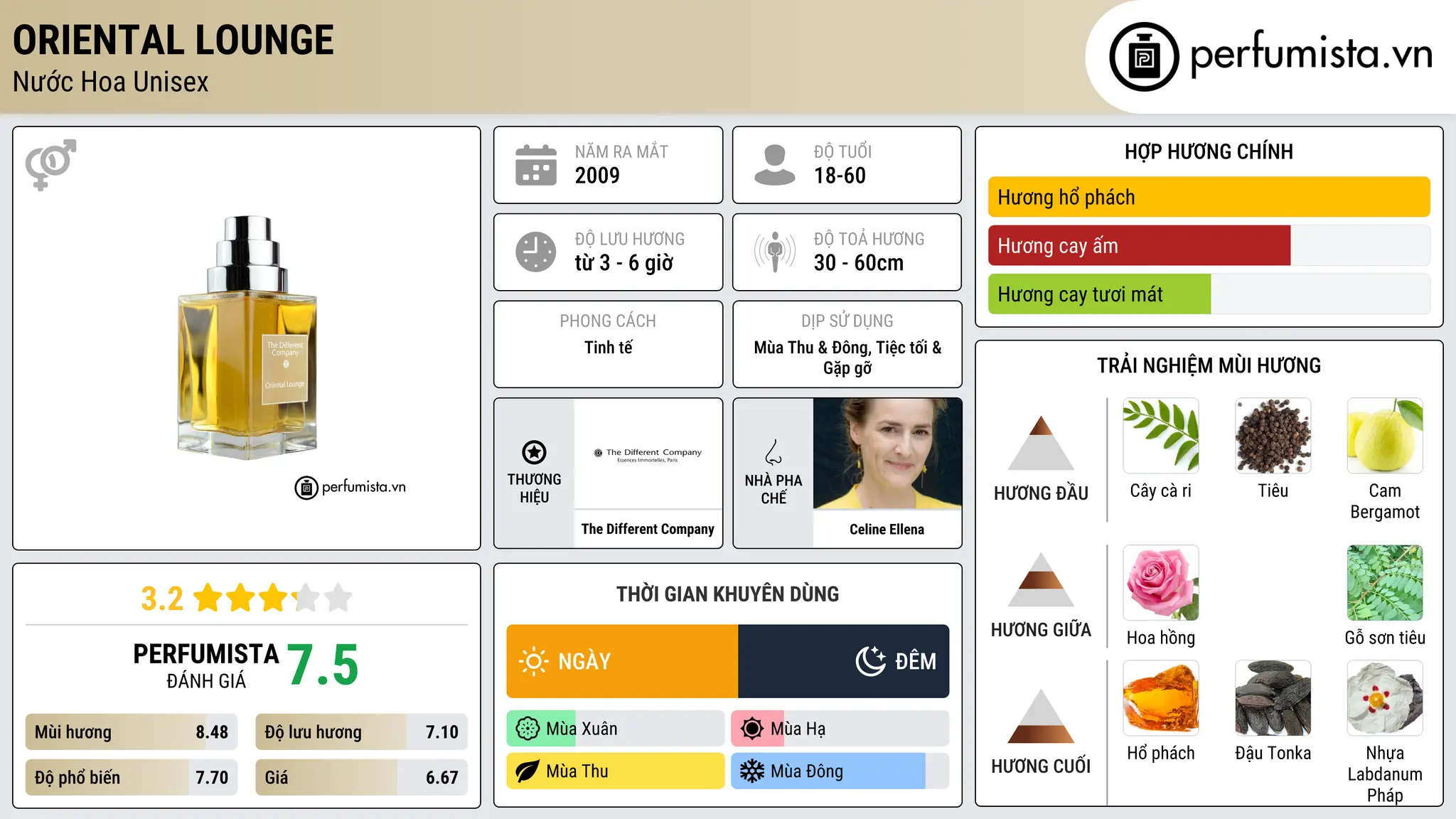Click the Hương giữa pyramid icon
This screenshot has height=819, width=1456.
(x=1041, y=579)
